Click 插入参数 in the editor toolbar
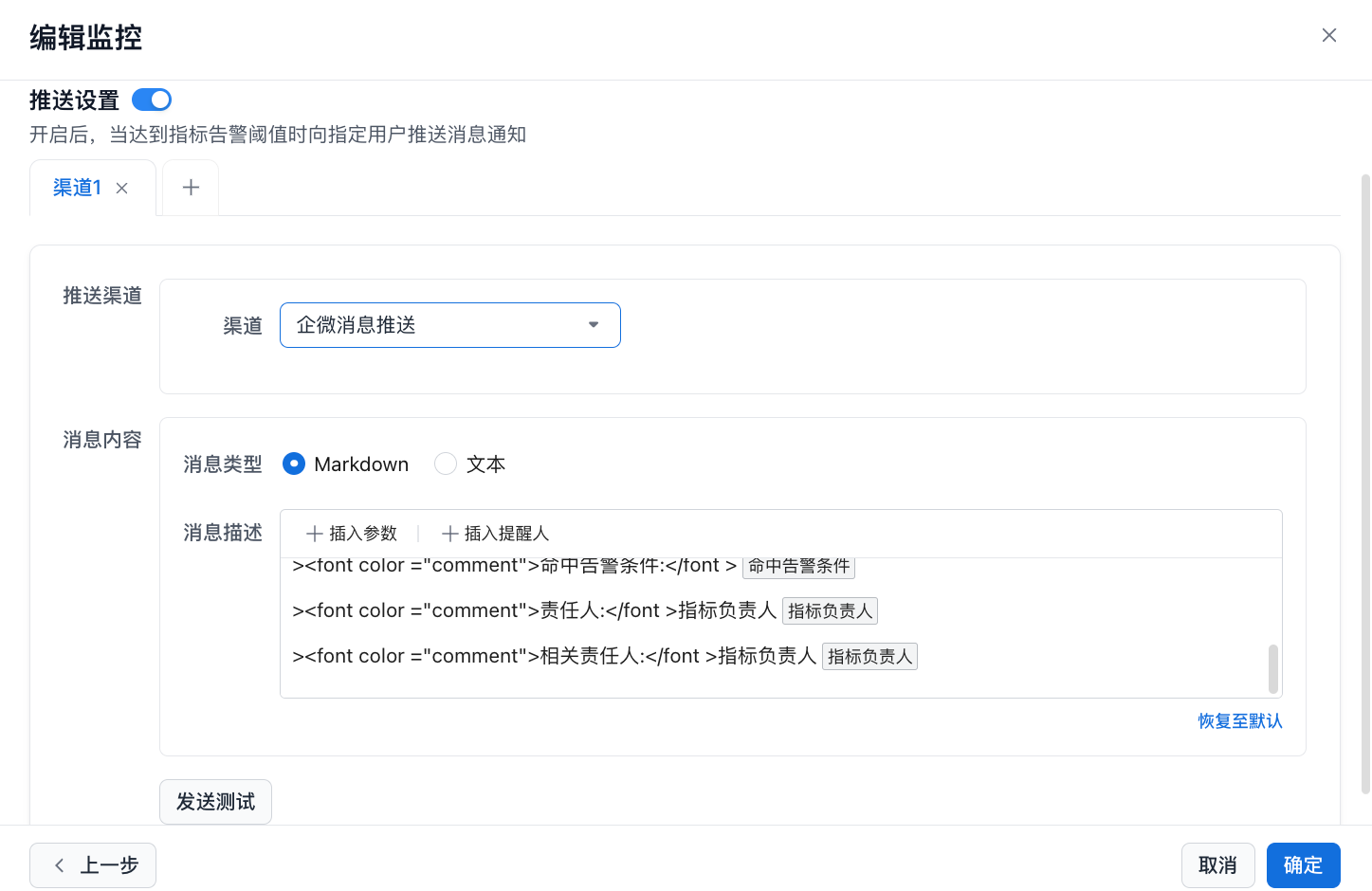 [x=352, y=534]
